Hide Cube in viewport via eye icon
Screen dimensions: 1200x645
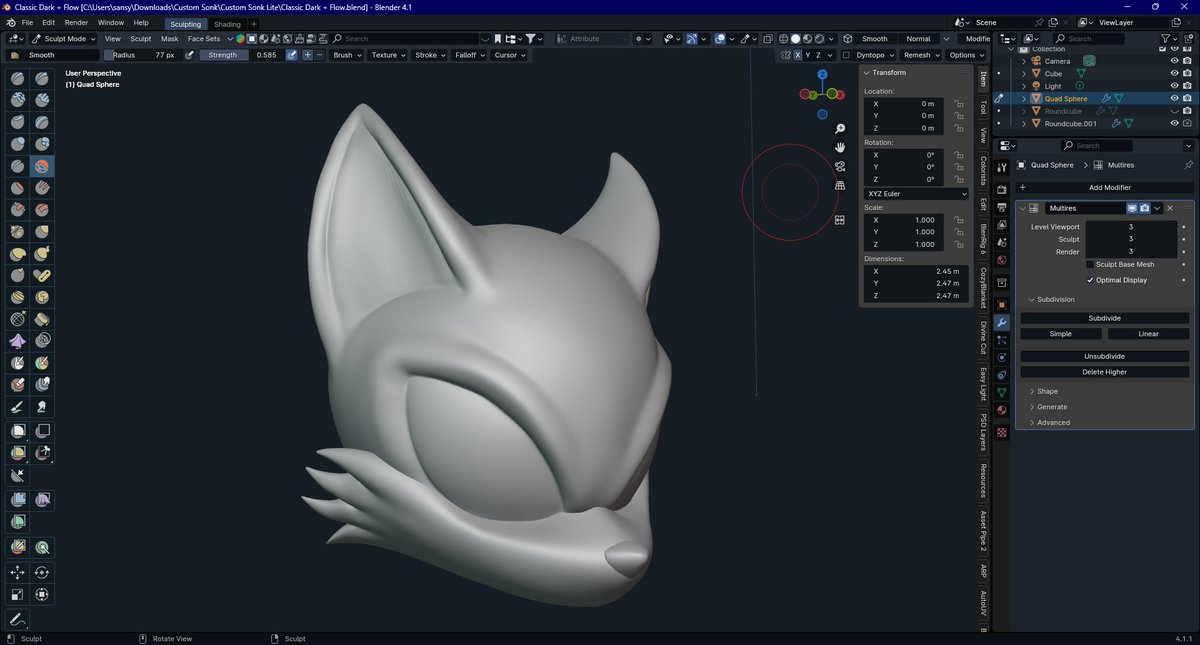1174,73
